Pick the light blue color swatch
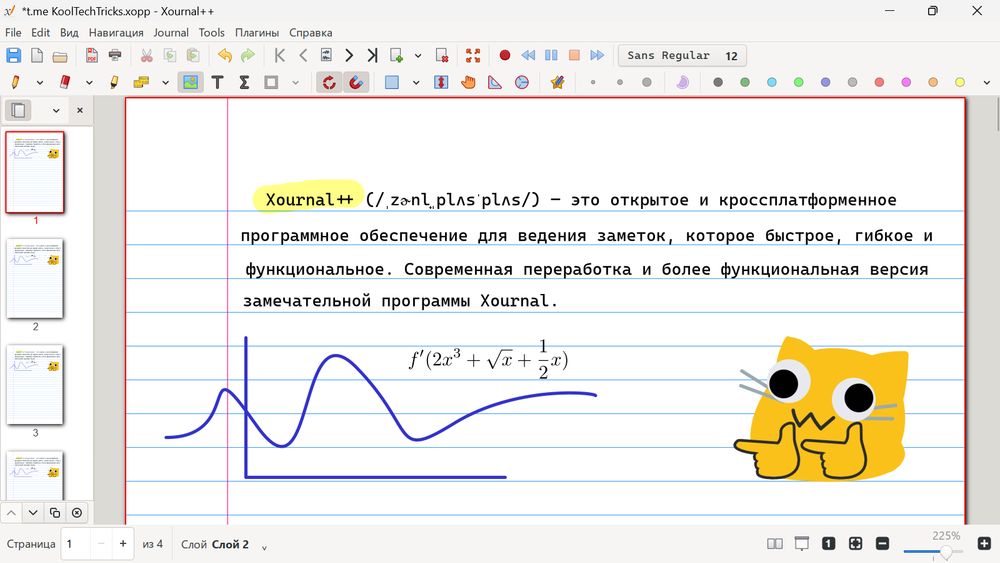 [x=772, y=82]
